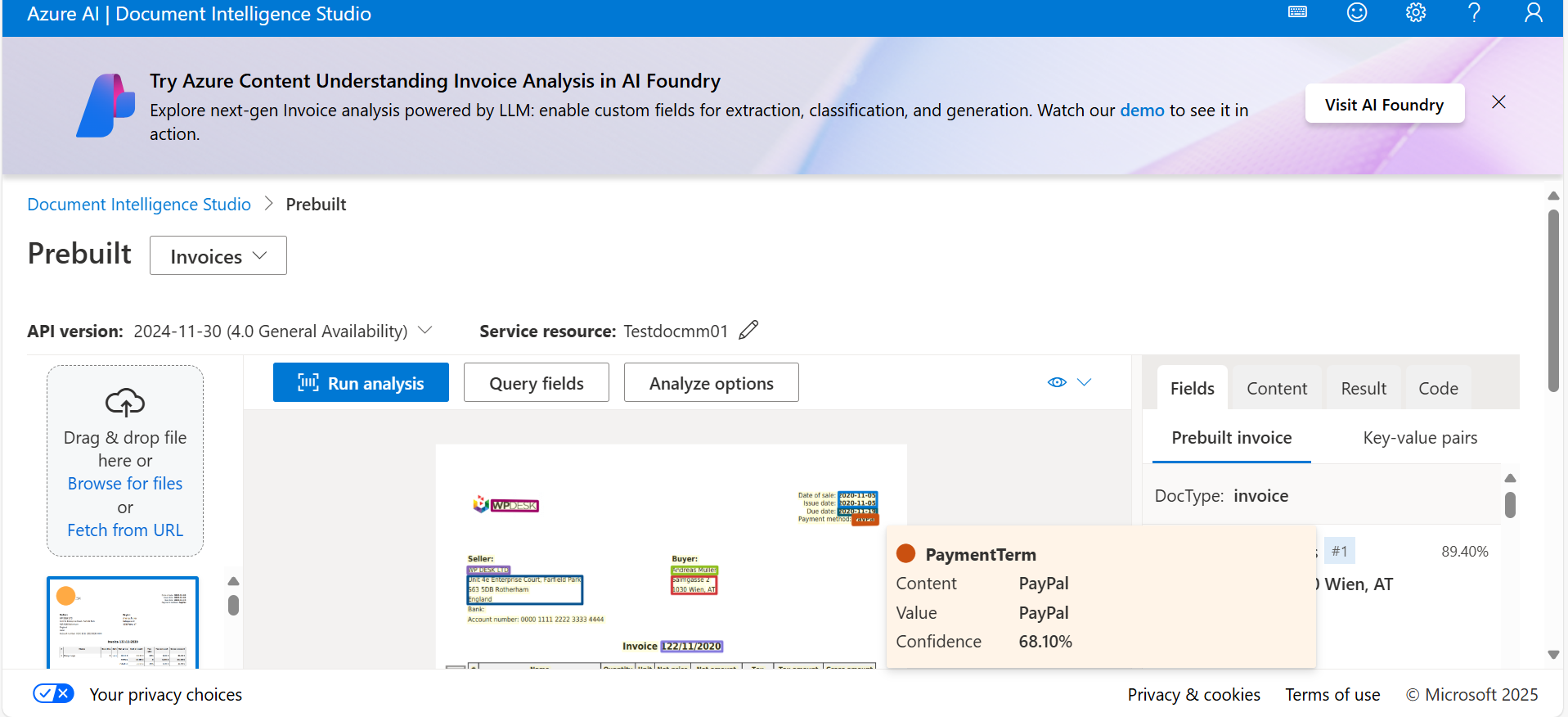The image size is (1568, 717).
Task: Toggle Your privacy choices switch
Action: (52, 693)
